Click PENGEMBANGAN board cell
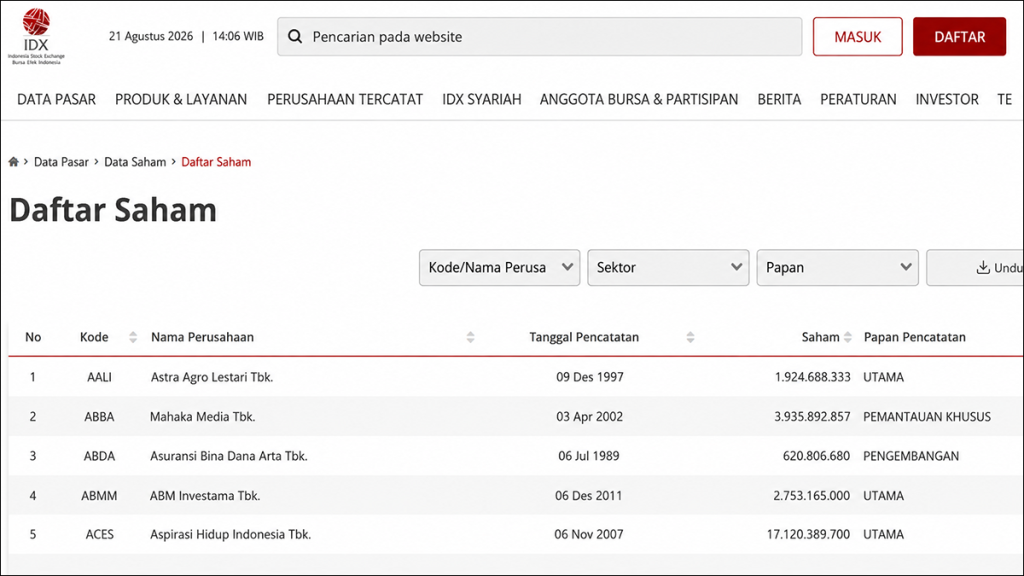 [x=911, y=456]
